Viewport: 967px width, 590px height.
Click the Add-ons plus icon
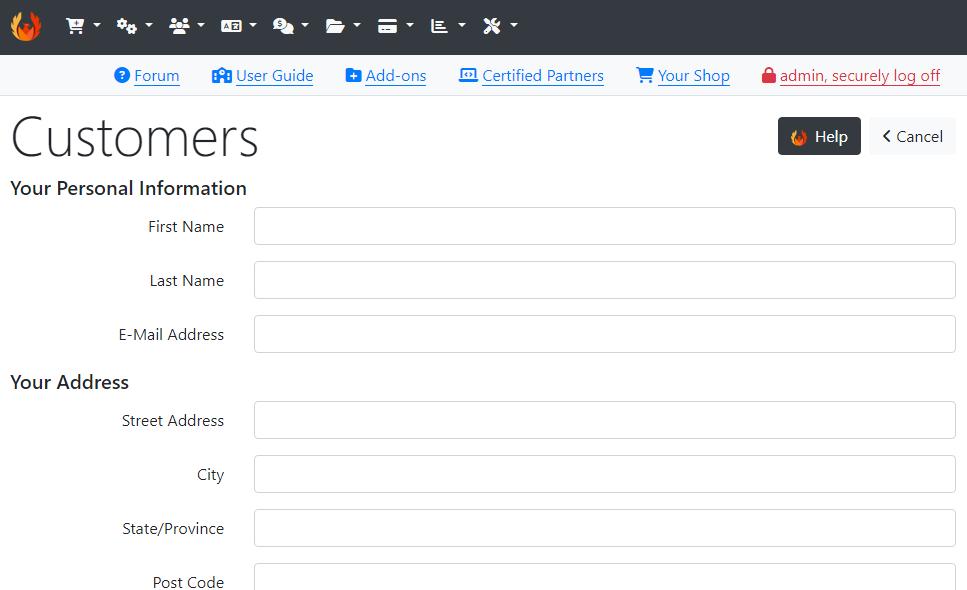tap(353, 75)
